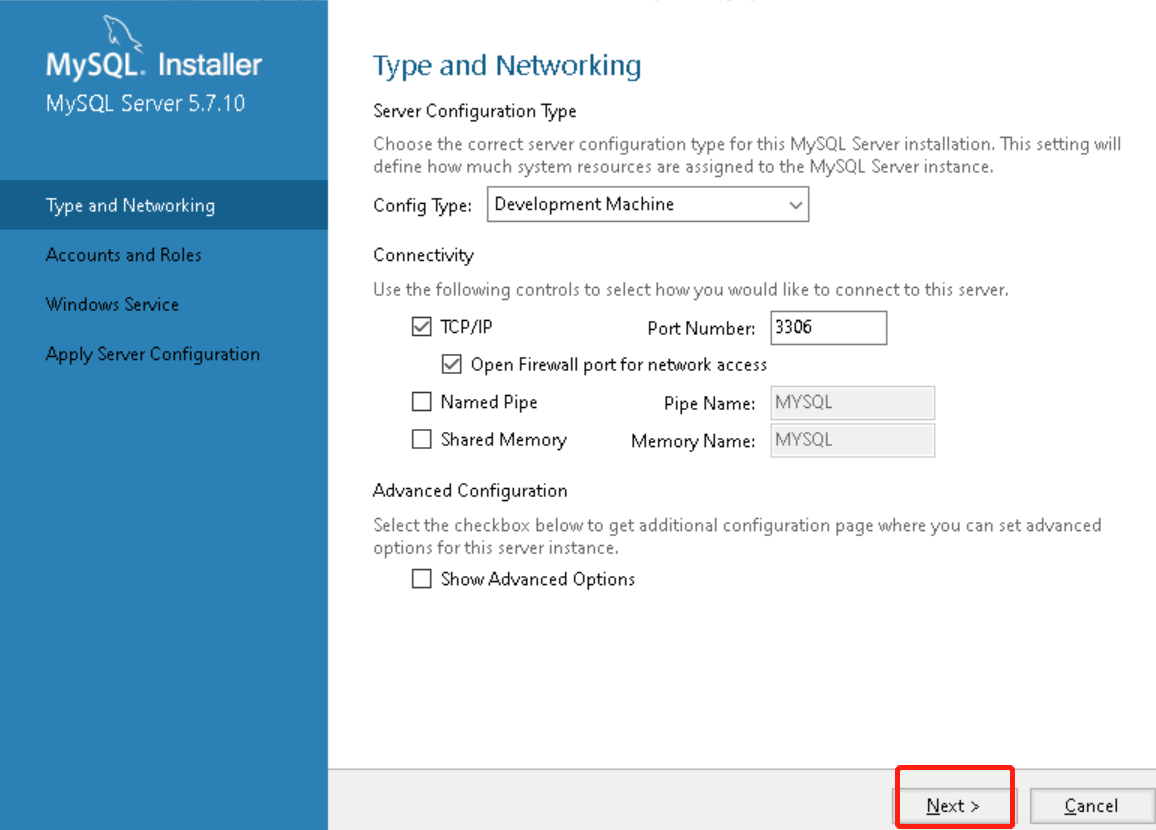Viewport: 1156px width, 830px height.
Task: Click the Port Number input field
Action: pyautogui.click(x=828, y=327)
